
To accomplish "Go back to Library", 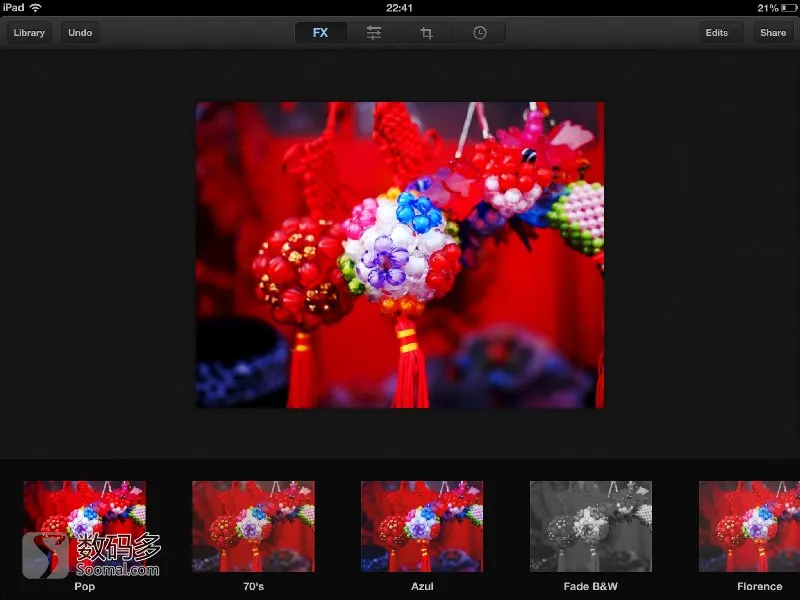I will [x=29, y=33].
